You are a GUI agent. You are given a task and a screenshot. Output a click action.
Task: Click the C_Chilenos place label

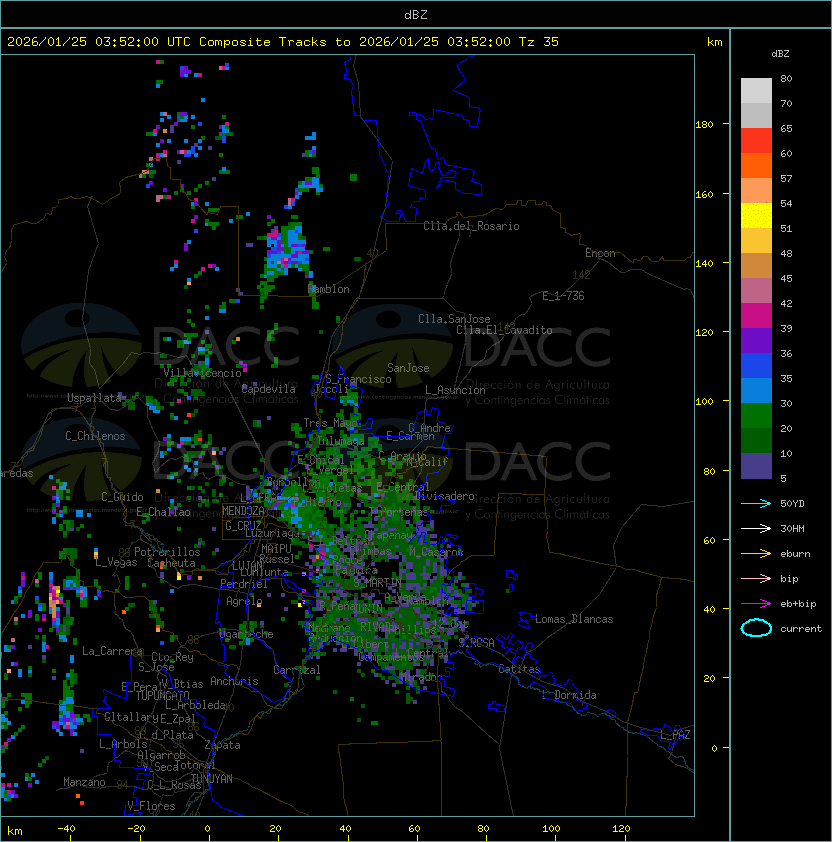coord(95,436)
